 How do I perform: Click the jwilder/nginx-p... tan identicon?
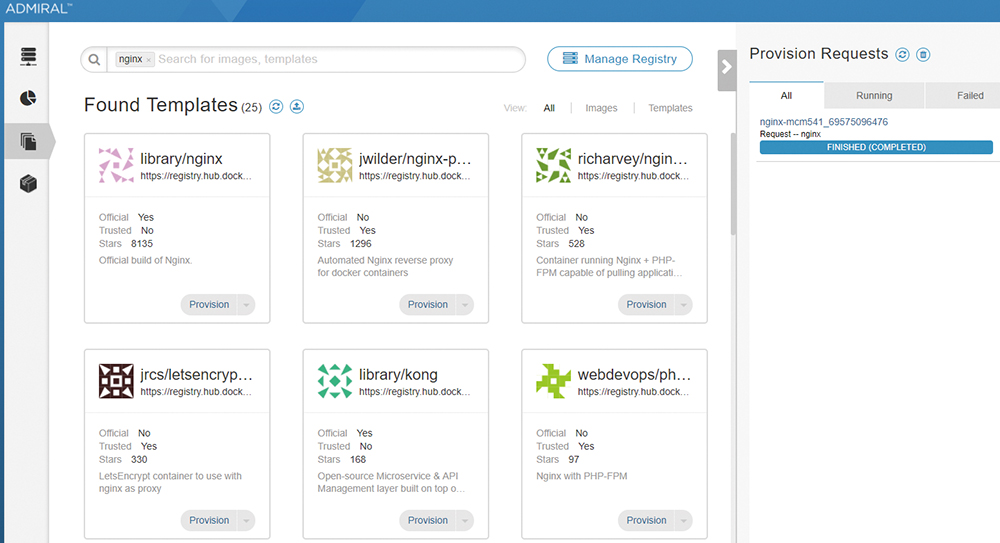(335, 165)
